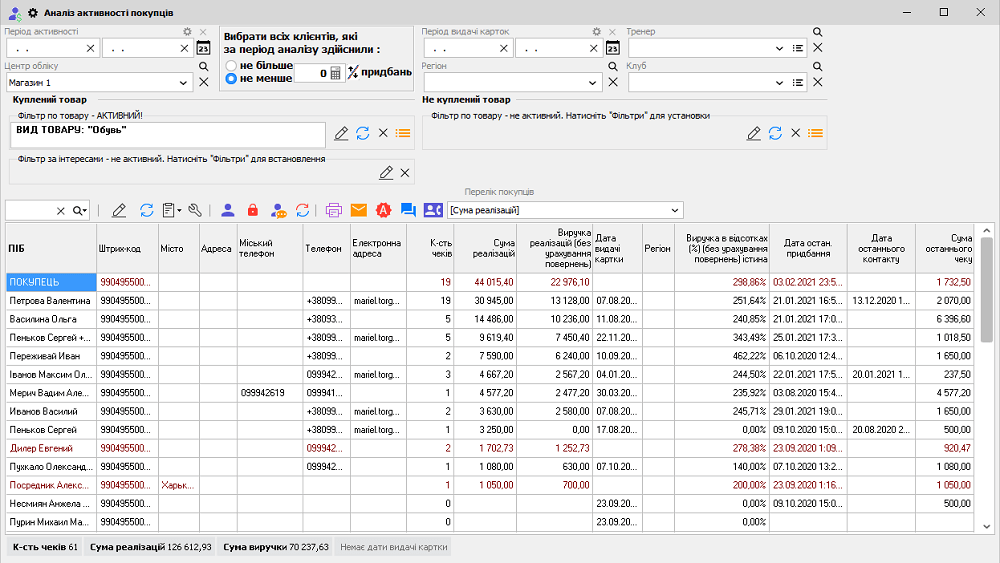The image size is (1000, 563).
Task: Clear the Клуб field with X button
Action: click(x=817, y=83)
